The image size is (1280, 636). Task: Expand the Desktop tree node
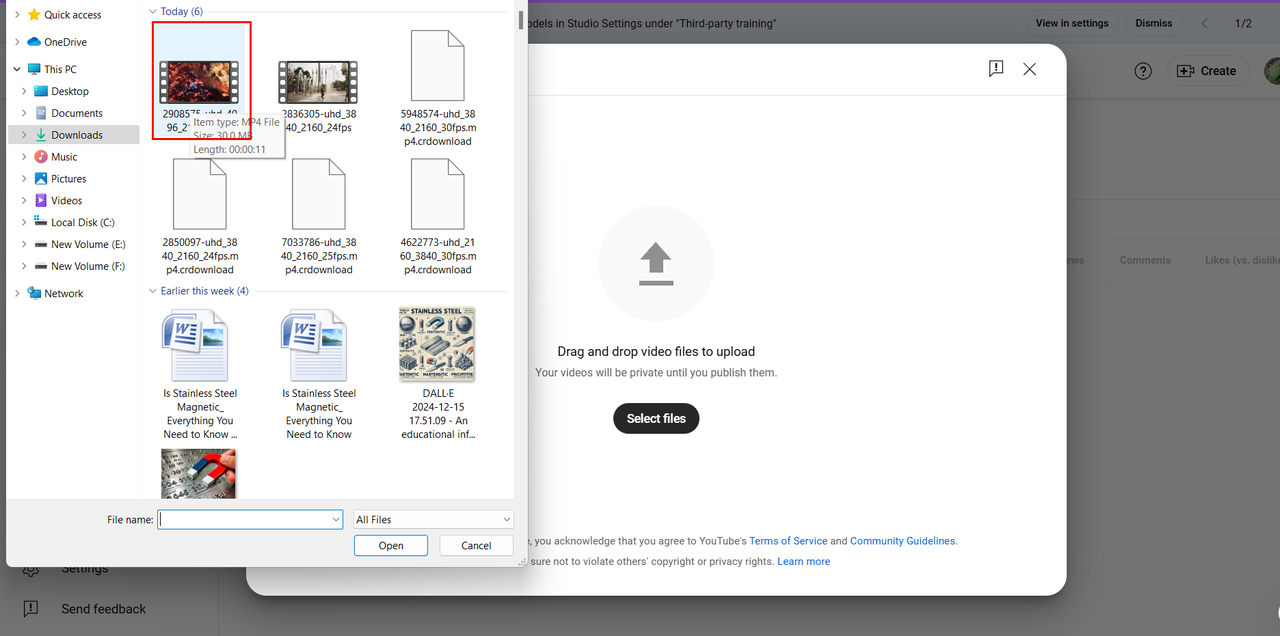24,91
